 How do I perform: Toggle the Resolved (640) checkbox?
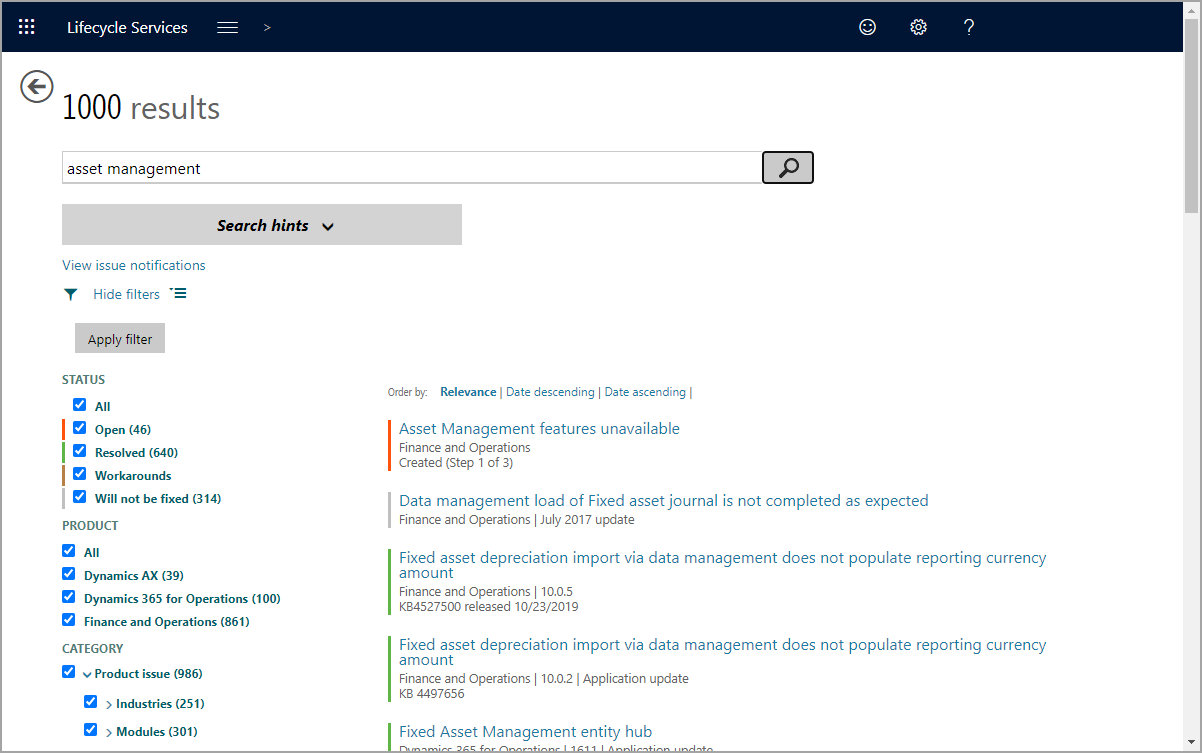click(79, 451)
